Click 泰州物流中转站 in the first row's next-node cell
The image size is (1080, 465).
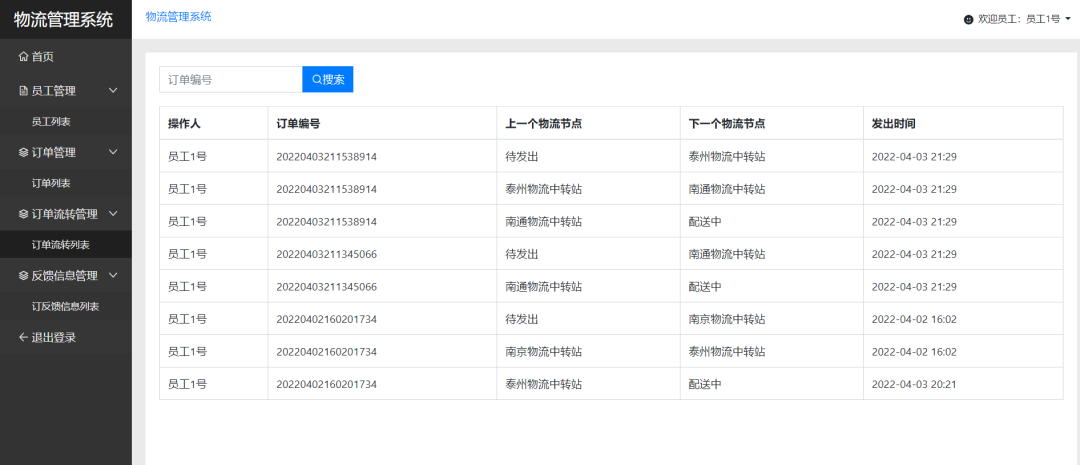[727, 156]
